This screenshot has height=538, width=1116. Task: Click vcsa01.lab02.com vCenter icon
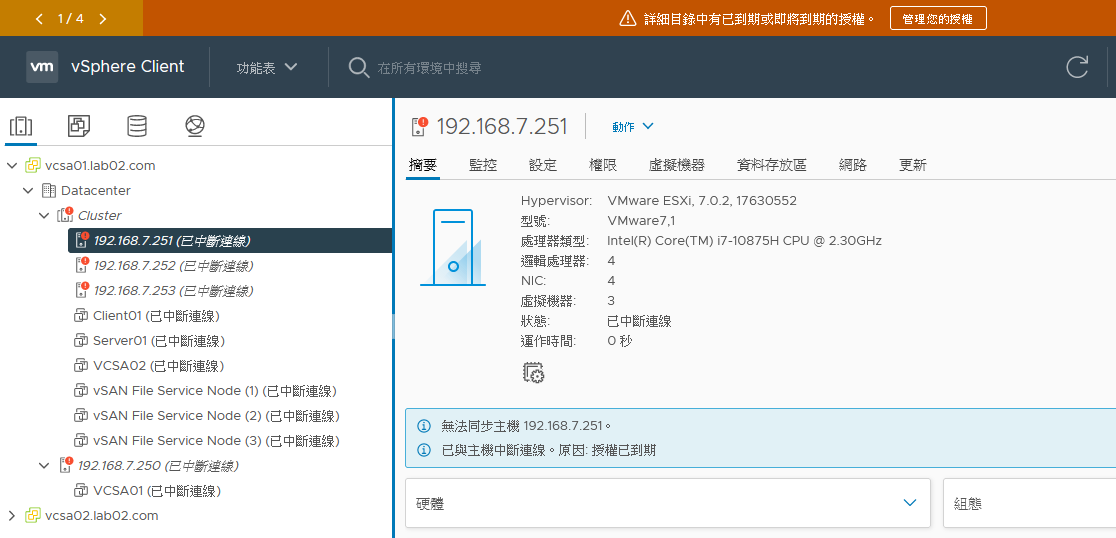pyautogui.click(x=33, y=166)
